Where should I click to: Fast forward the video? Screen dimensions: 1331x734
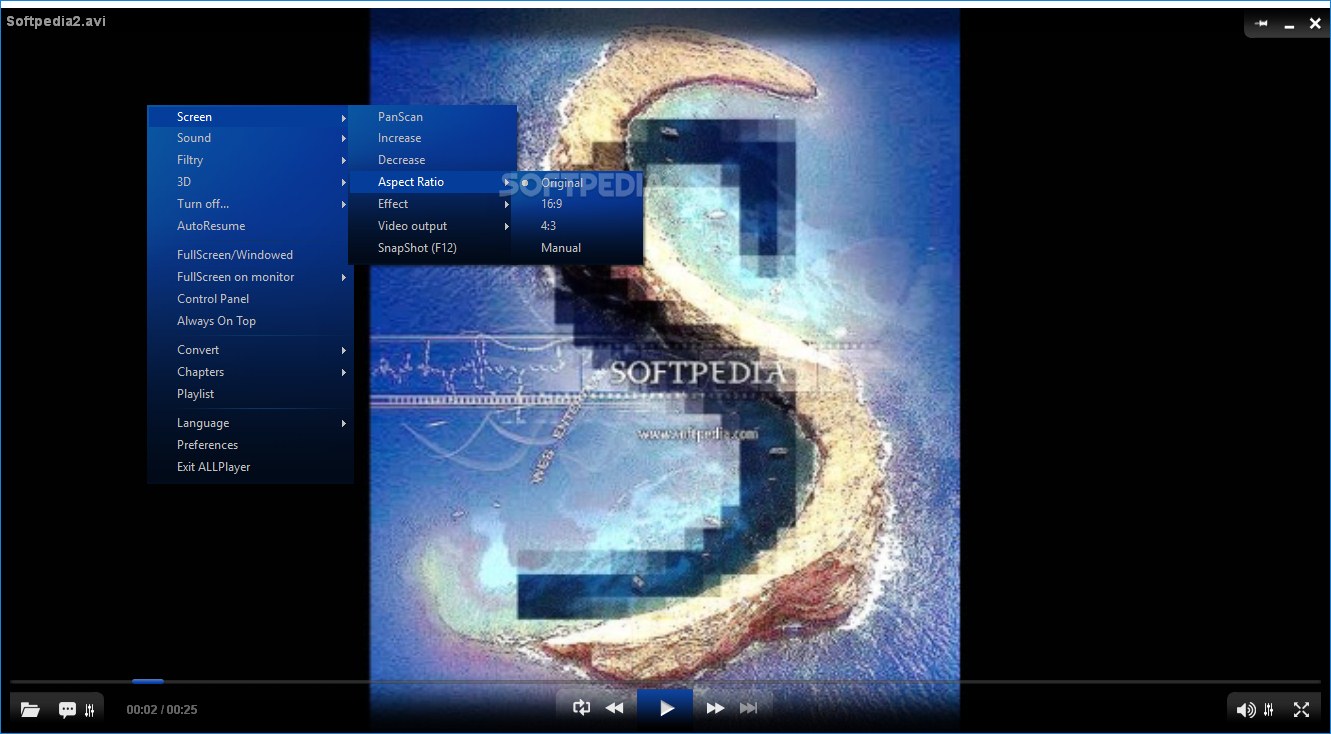coord(715,708)
